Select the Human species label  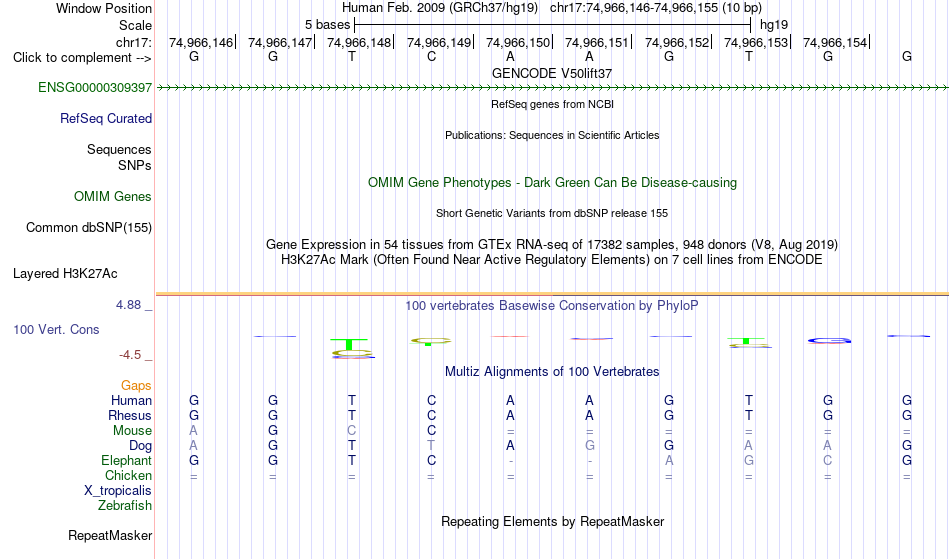[x=131, y=400]
